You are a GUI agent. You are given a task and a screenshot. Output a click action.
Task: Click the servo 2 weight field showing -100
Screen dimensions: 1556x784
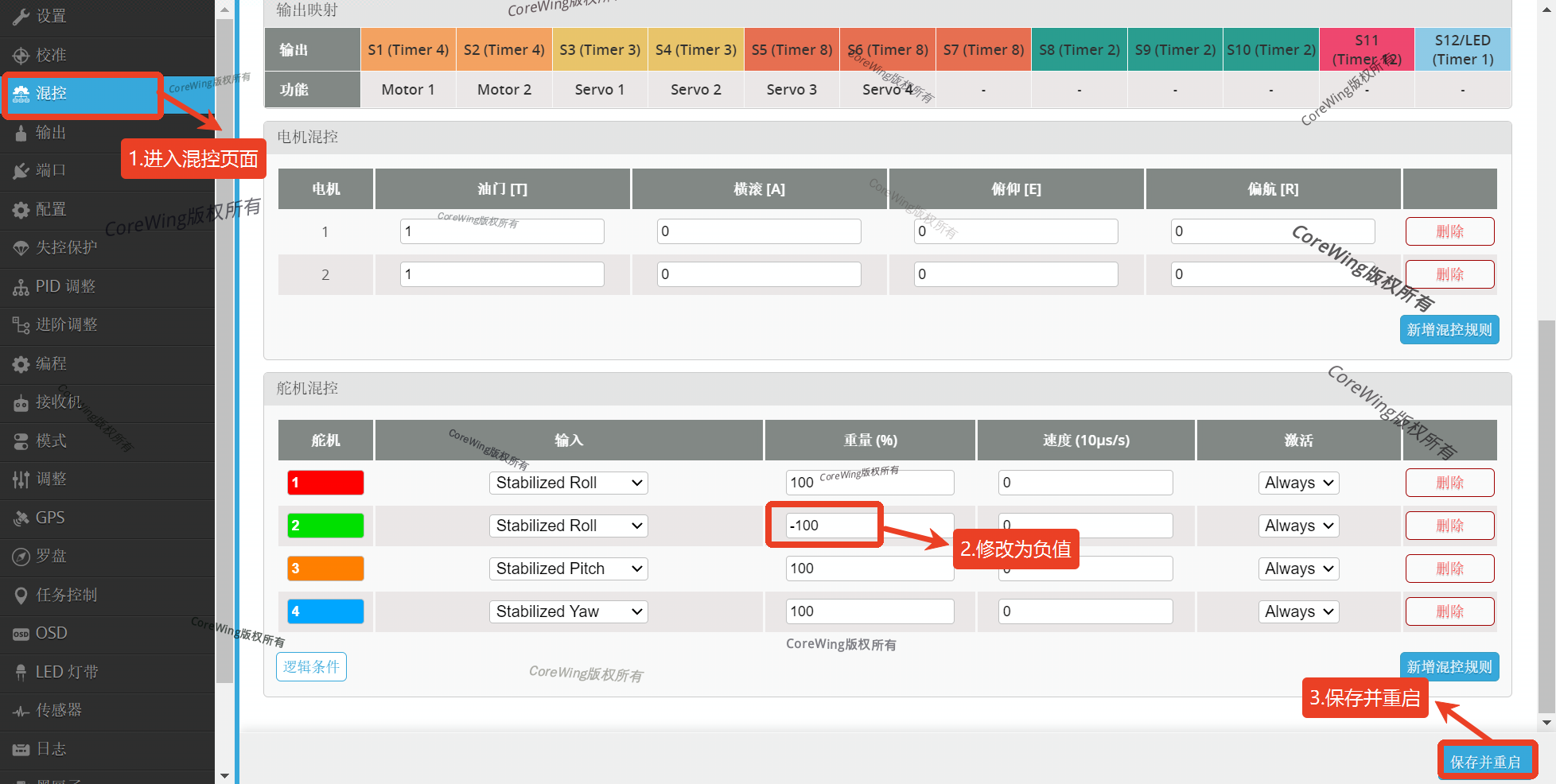(x=831, y=526)
